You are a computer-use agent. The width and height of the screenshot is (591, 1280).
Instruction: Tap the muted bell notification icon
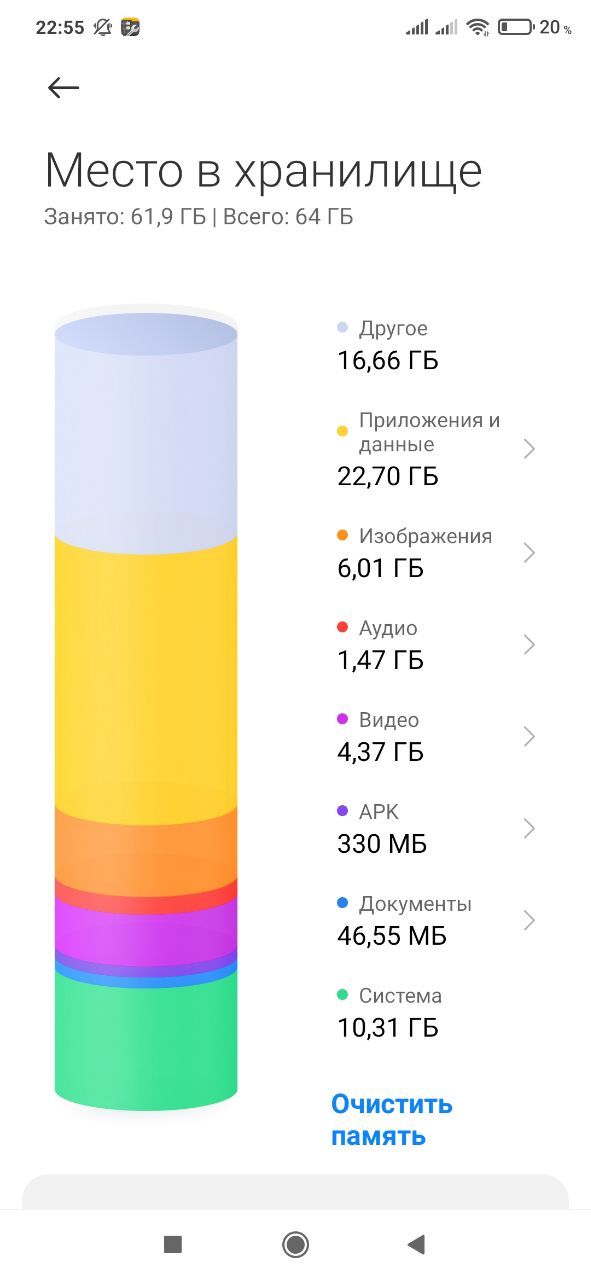[103, 28]
